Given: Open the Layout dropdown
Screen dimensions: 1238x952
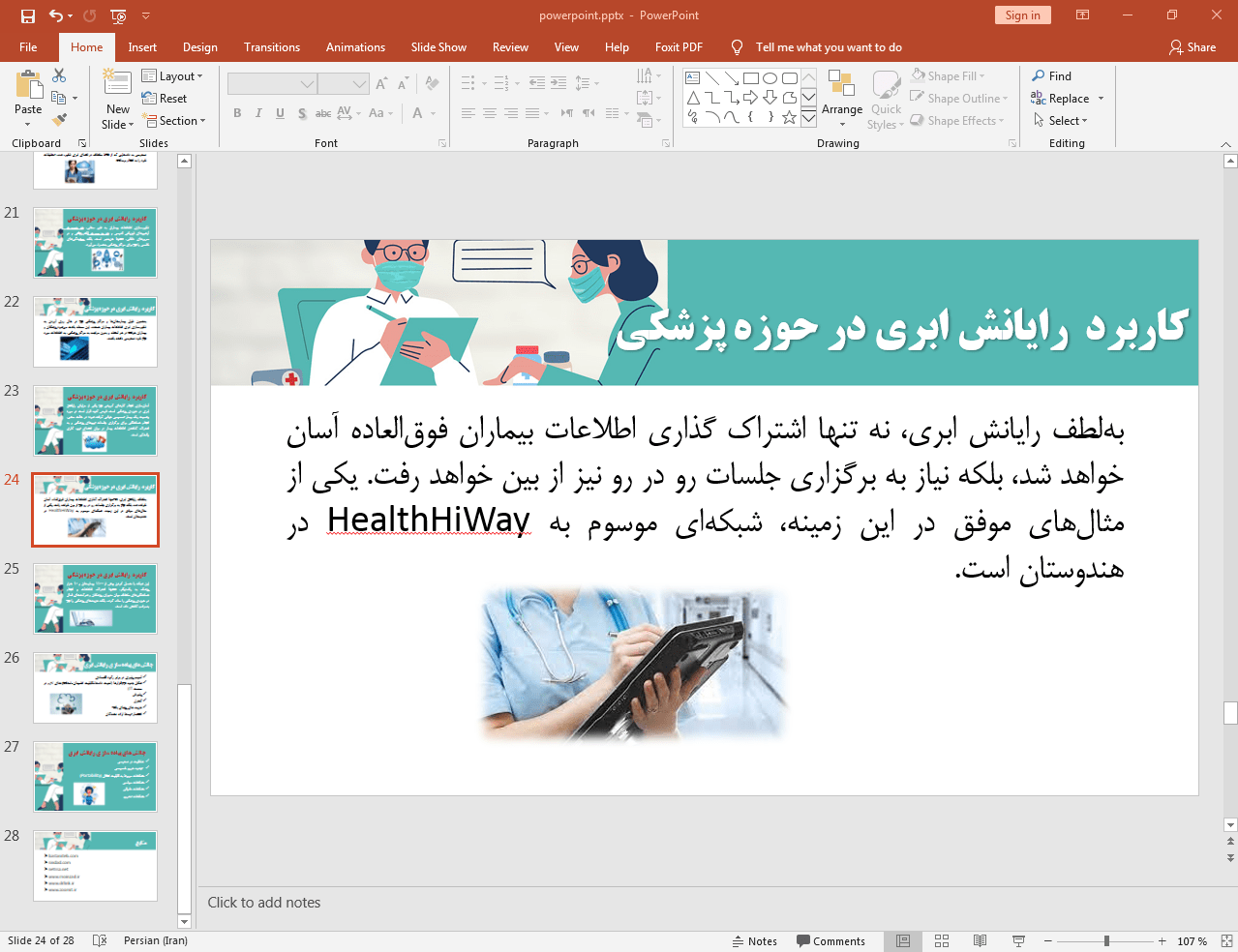Looking at the screenshot, I should point(172,76).
